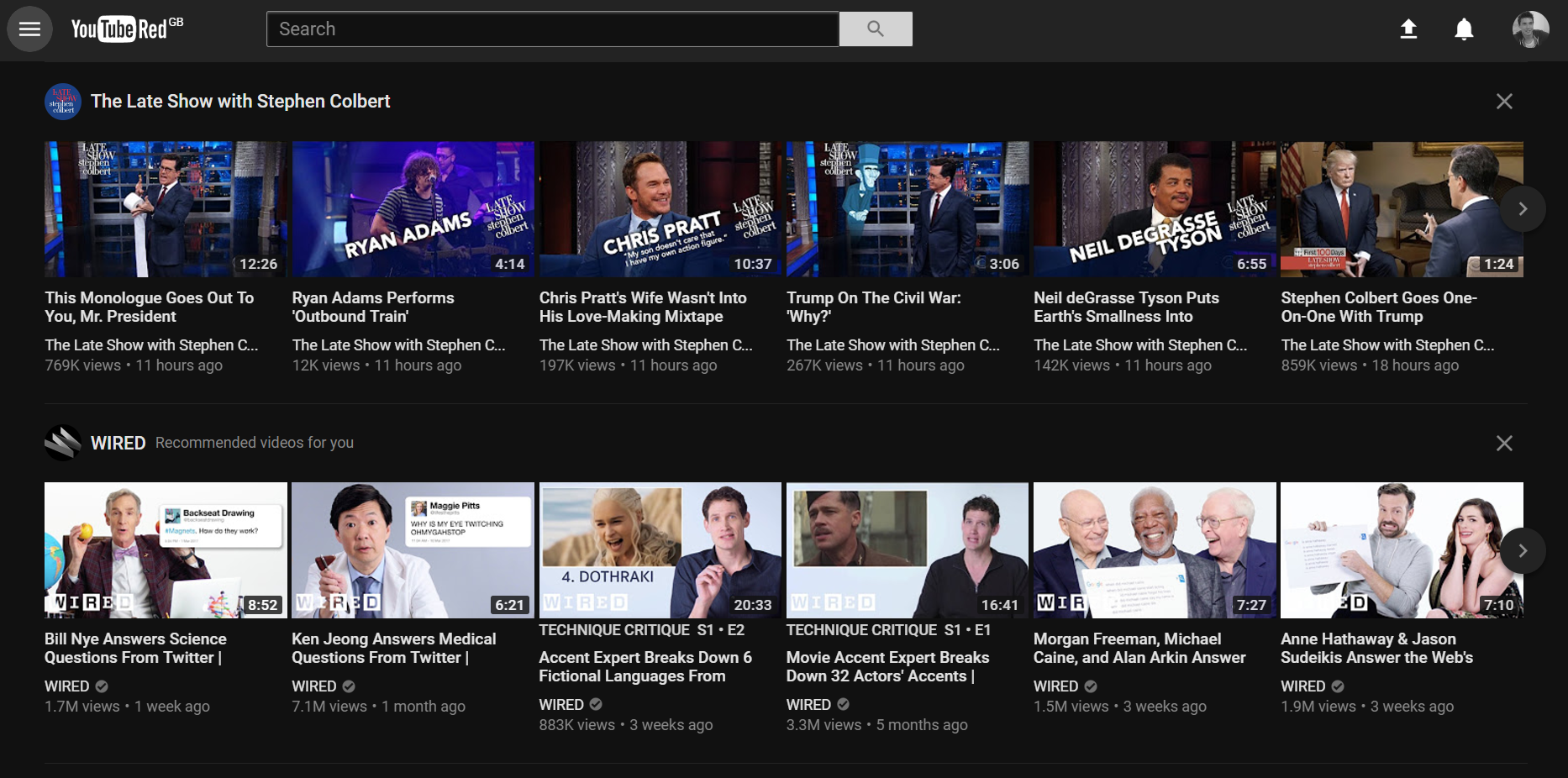
Task: Click 'TECHNIQUE CRITIQUE S1 • E1' label
Action: click(x=889, y=630)
